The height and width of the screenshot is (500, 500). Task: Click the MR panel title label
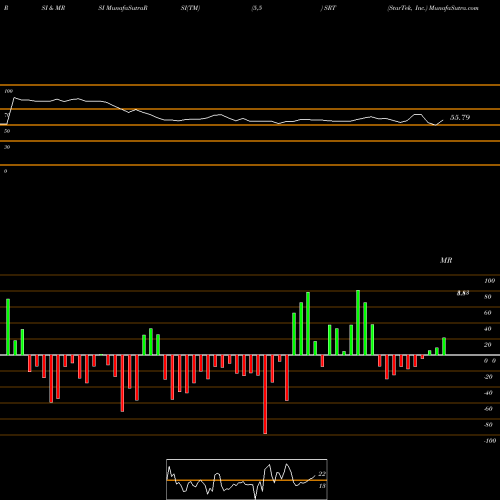click(x=446, y=260)
